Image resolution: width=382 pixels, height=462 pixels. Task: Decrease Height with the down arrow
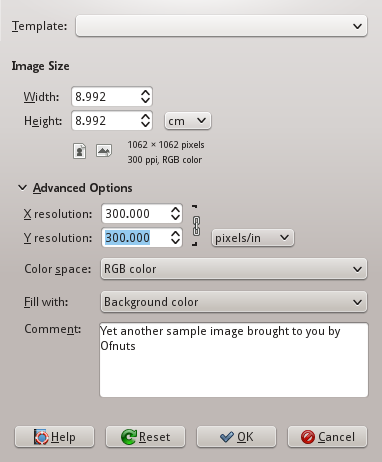pyautogui.click(x=145, y=125)
